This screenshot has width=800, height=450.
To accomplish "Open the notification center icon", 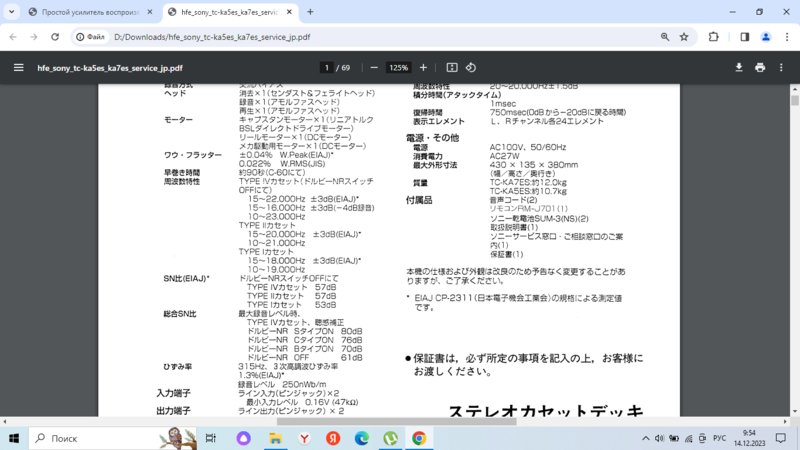I will [x=781, y=438].
